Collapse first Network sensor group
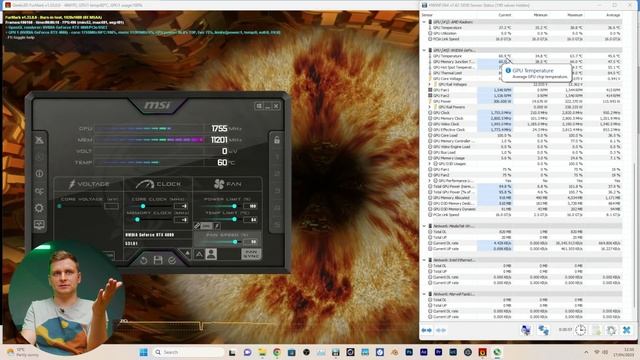Viewport: 640px width, 360px height. [x=424, y=226]
